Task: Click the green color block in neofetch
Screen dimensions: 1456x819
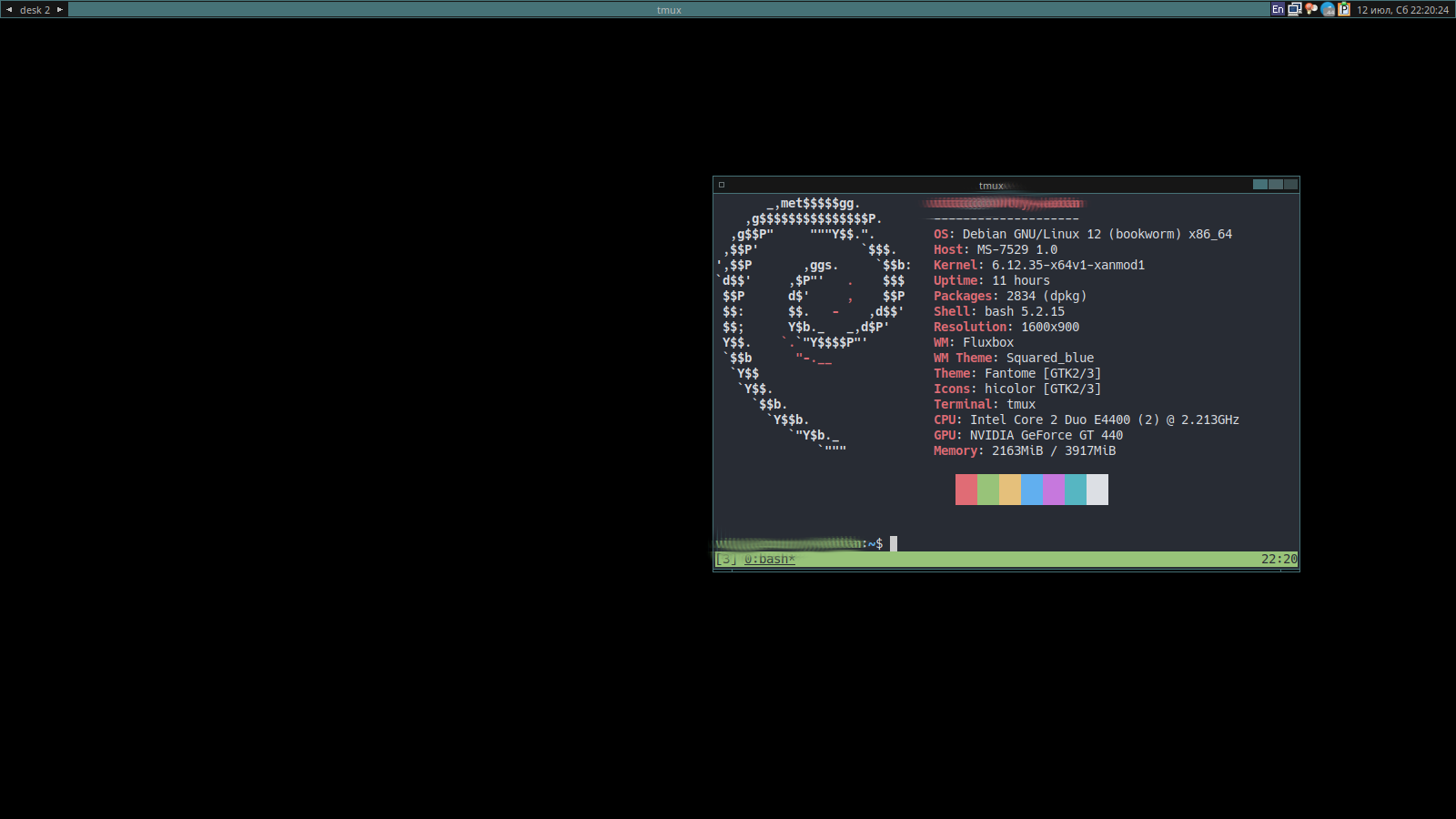Action: [x=988, y=490]
